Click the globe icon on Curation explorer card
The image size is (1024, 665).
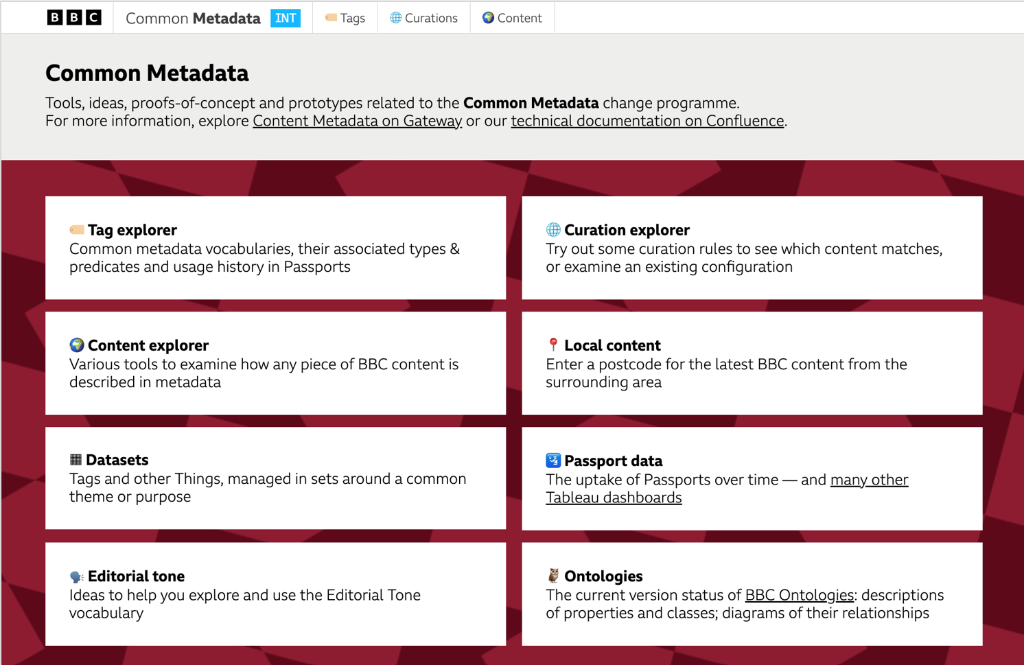pyautogui.click(x=553, y=230)
